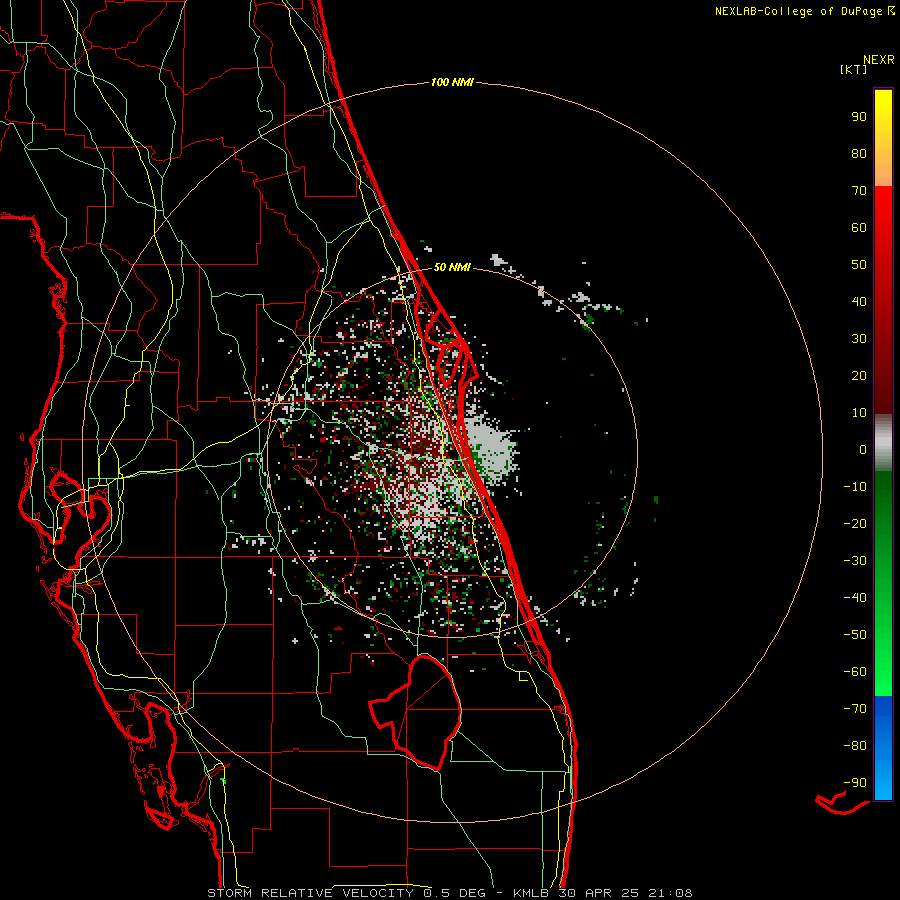
Task: Click the [KT] units label
Action: (x=853, y=69)
